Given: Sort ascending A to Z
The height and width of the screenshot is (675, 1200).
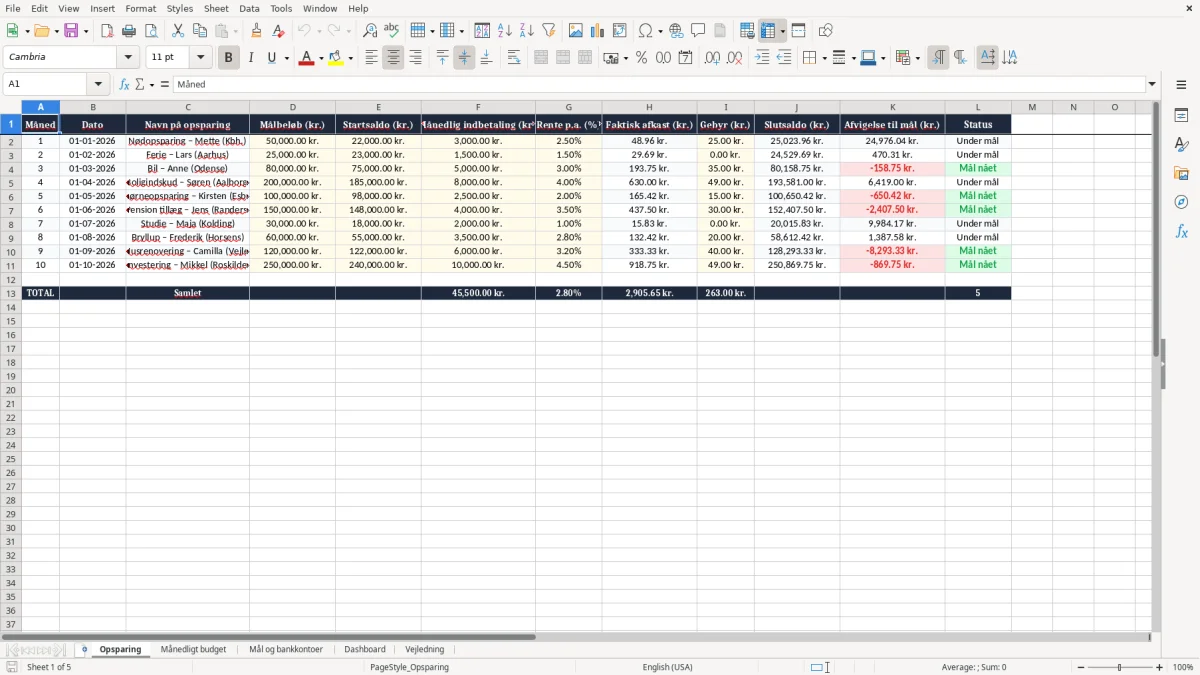Looking at the screenshot, I should (505, 31).
